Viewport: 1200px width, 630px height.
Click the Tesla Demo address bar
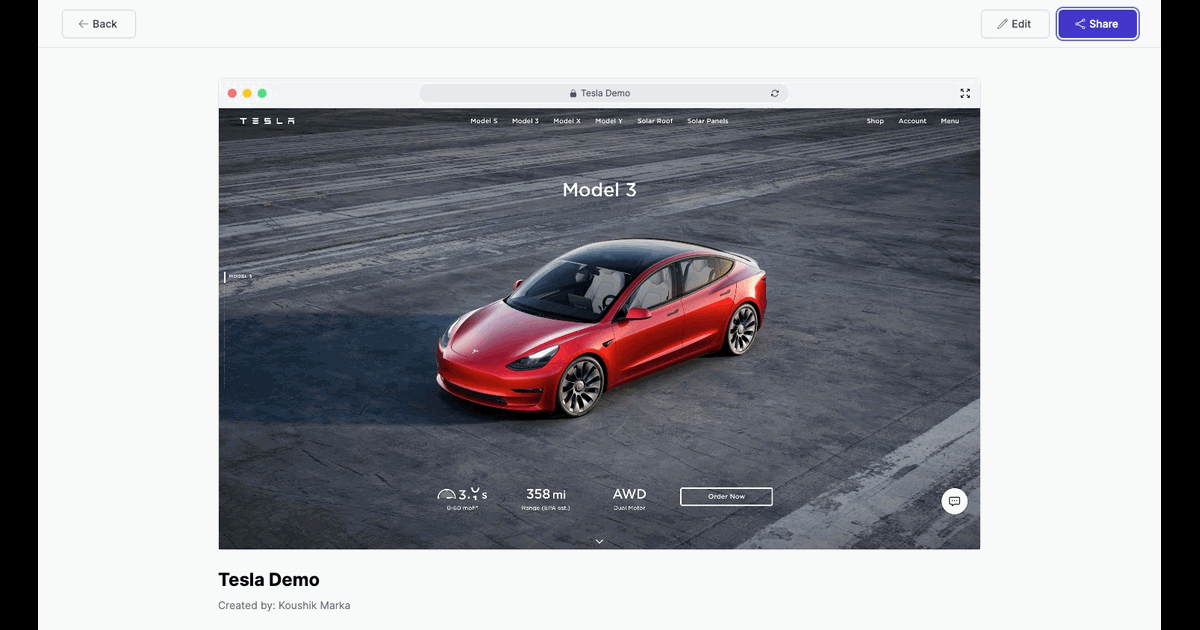(604, 93)
